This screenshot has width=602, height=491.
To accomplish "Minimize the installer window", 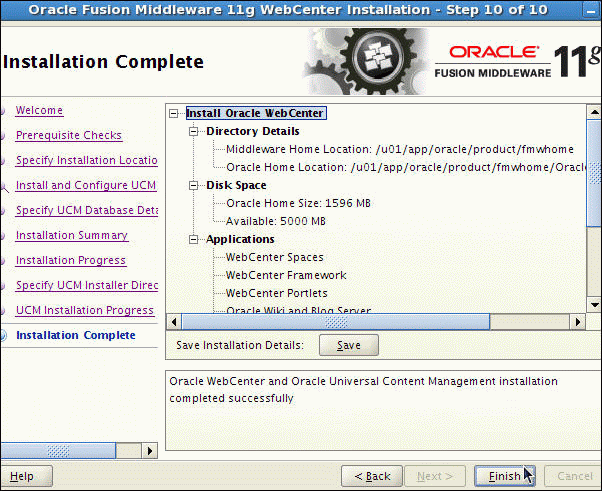I will (x=590, y=11).
